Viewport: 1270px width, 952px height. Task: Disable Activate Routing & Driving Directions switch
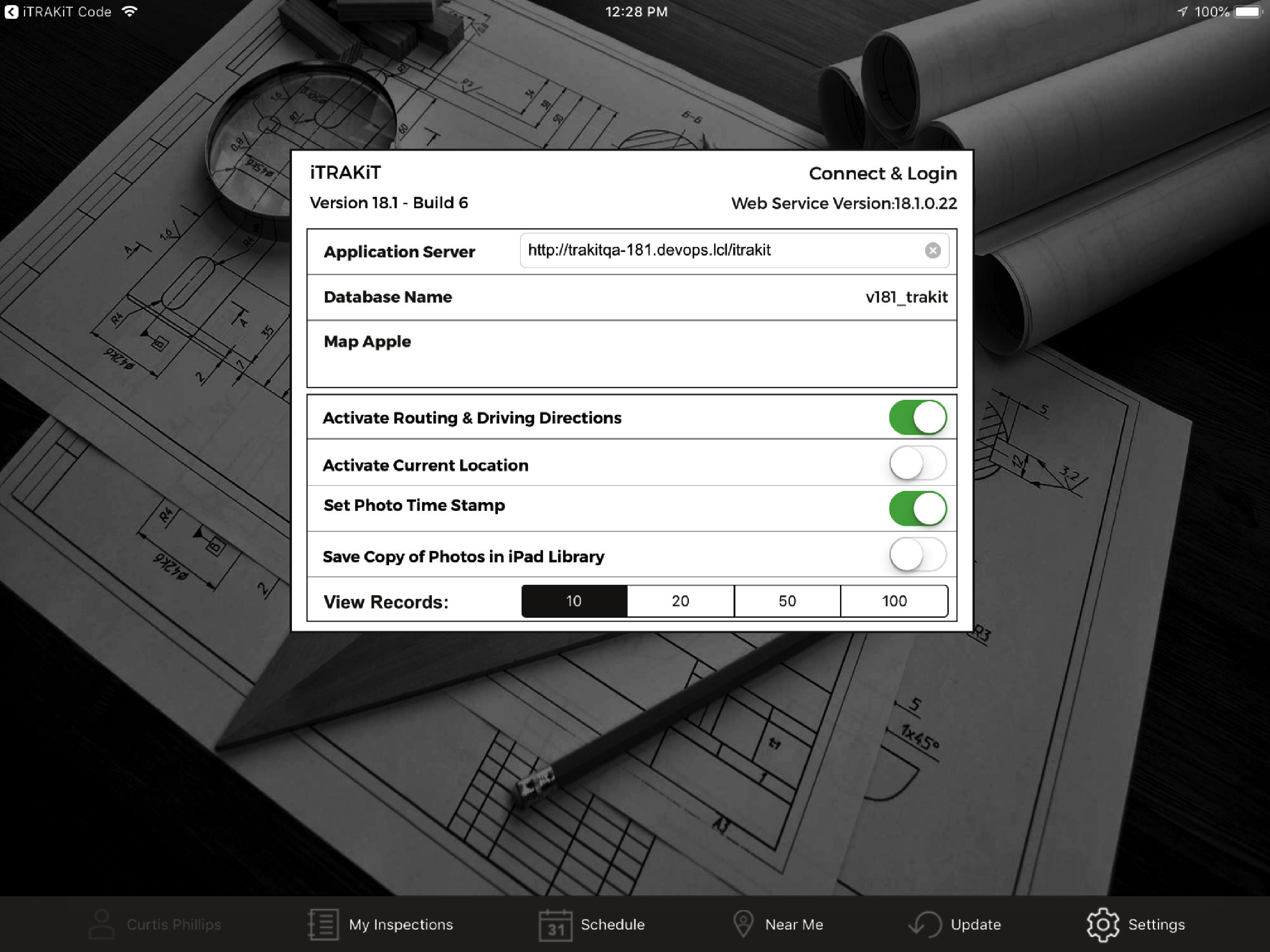click(x=918, y=417)
